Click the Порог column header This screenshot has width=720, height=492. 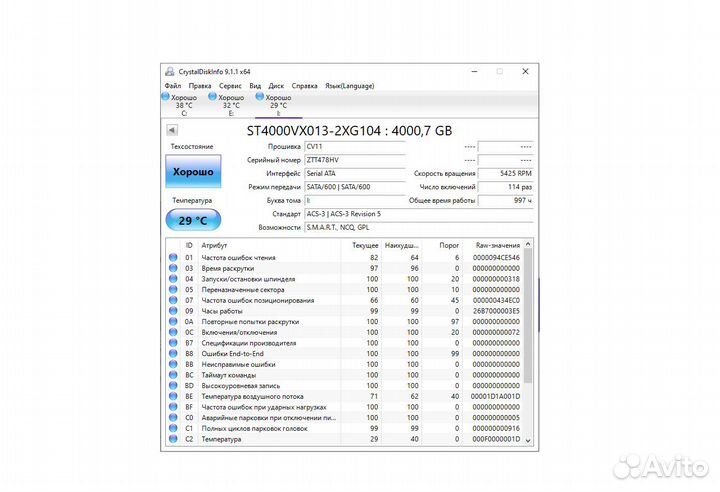point(442,245)
